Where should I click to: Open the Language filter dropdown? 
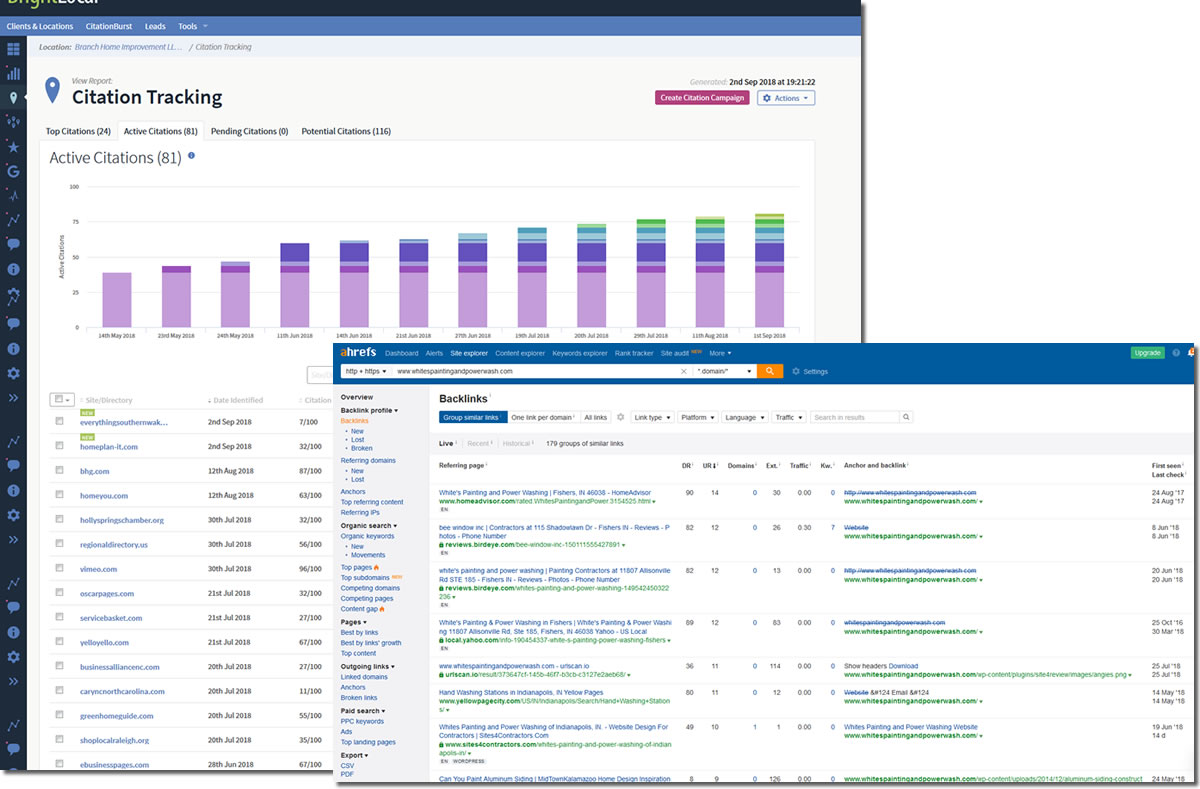[744, 417]
